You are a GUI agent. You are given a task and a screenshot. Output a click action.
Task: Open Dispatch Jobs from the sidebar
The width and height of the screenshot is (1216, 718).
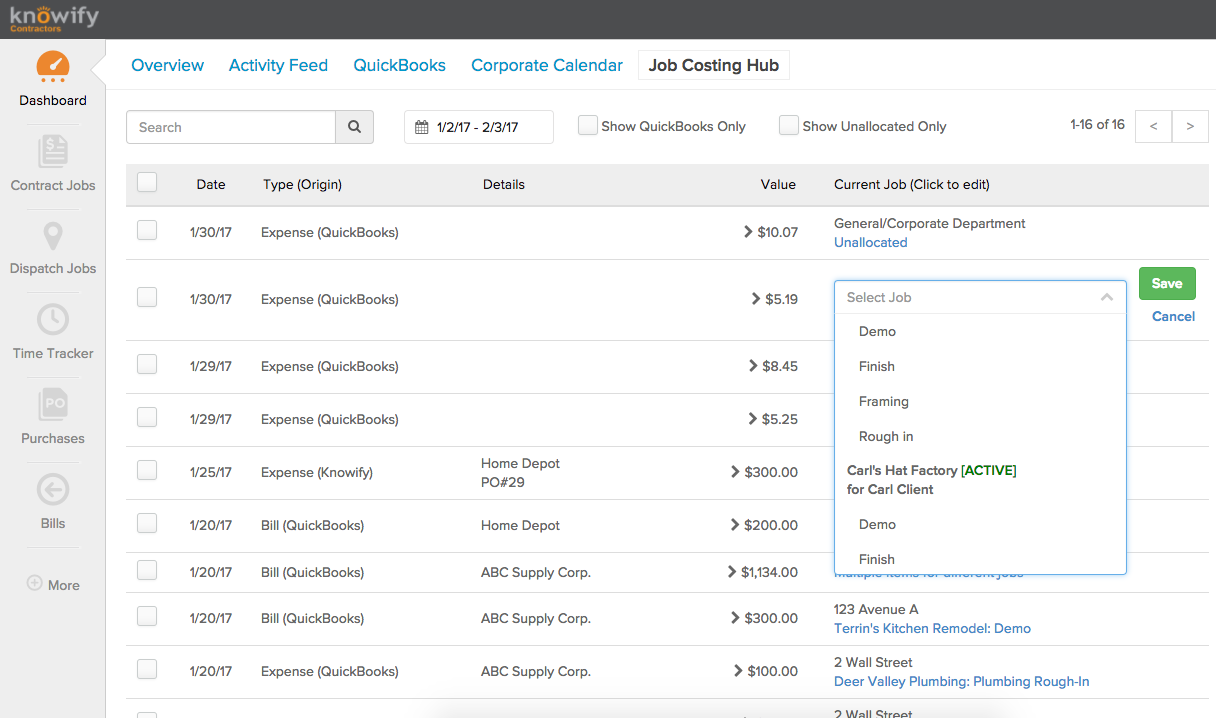(53, 247)
